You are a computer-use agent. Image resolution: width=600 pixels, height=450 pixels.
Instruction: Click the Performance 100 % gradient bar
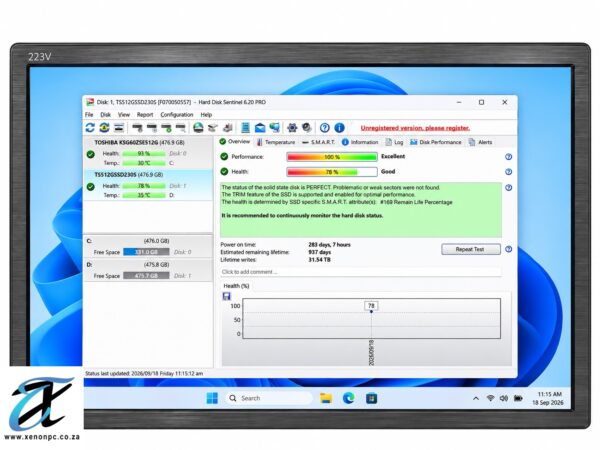pos(332,157)
